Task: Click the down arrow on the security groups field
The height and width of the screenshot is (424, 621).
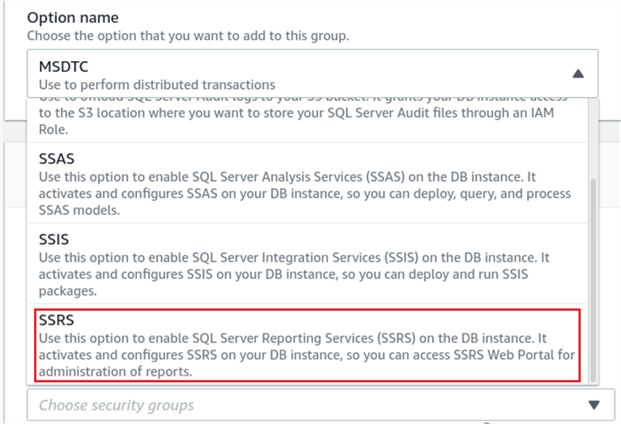Action: tap(593, 405)
